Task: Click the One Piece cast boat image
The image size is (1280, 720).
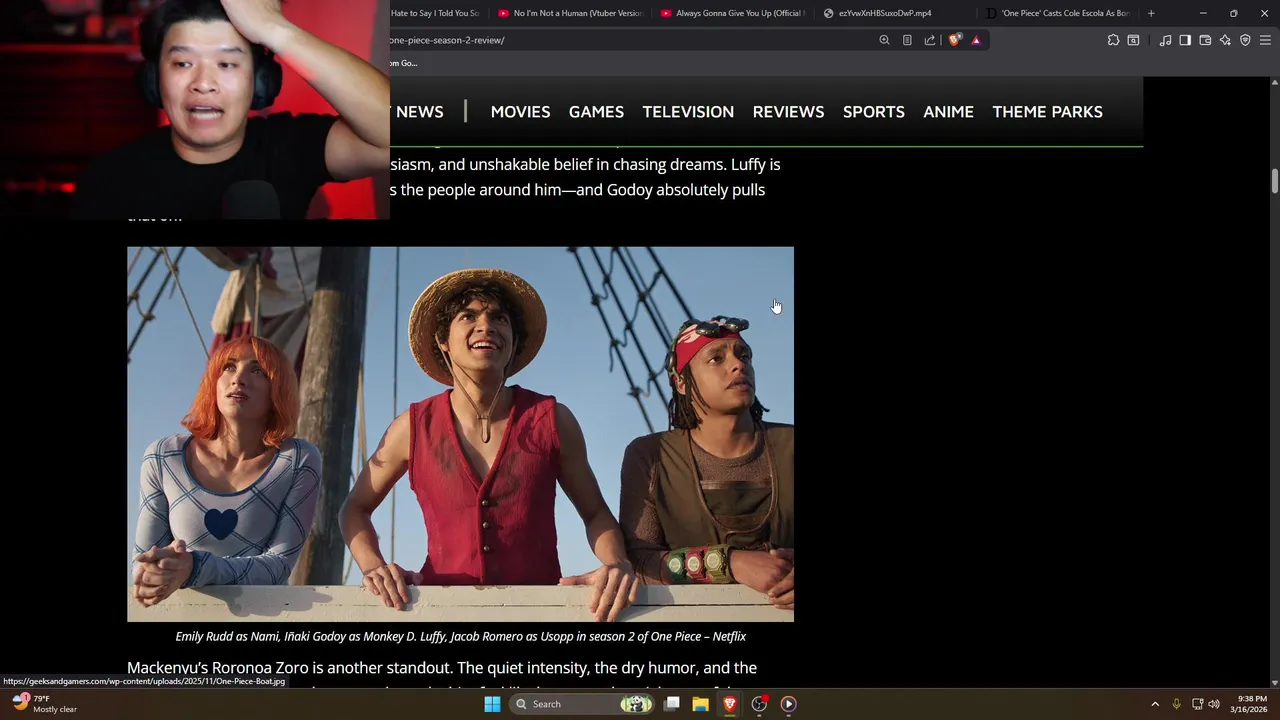Action: coord(460,434)
